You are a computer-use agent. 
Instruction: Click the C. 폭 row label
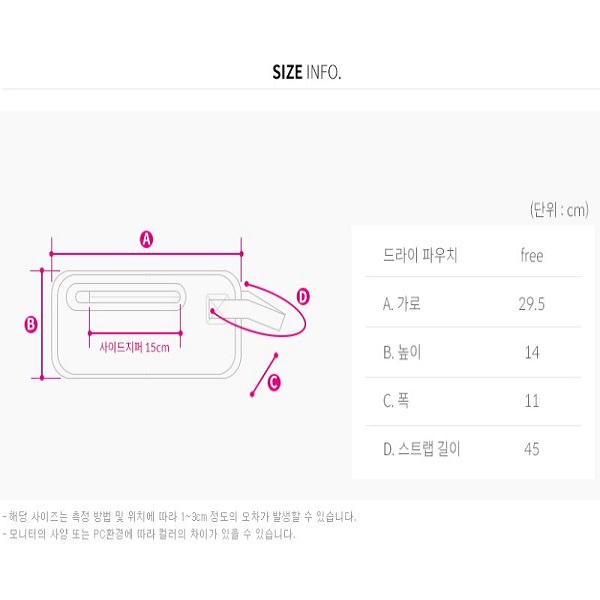tap(396, 401)
